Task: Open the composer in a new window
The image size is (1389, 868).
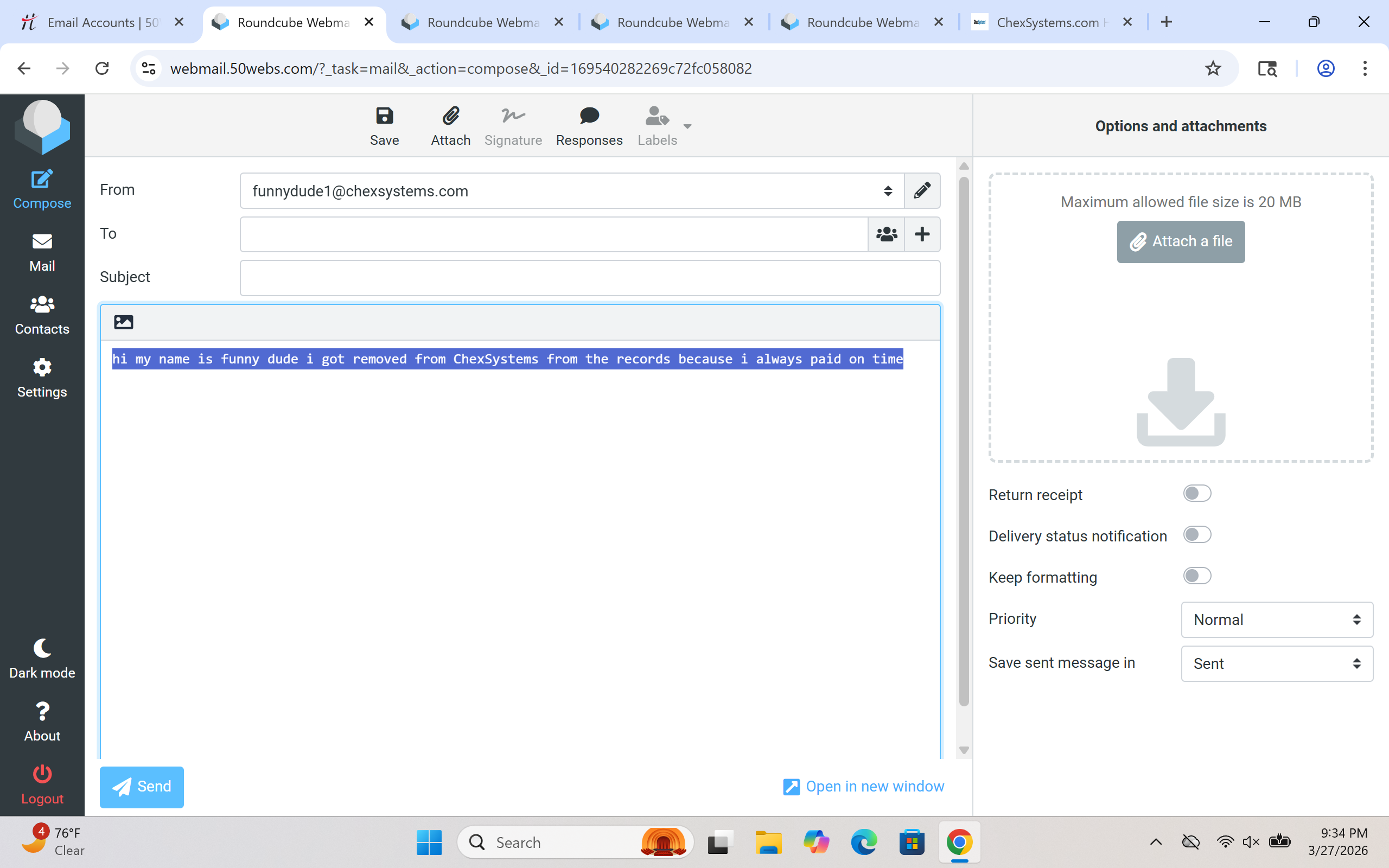Action: click(x=863, y=787)
